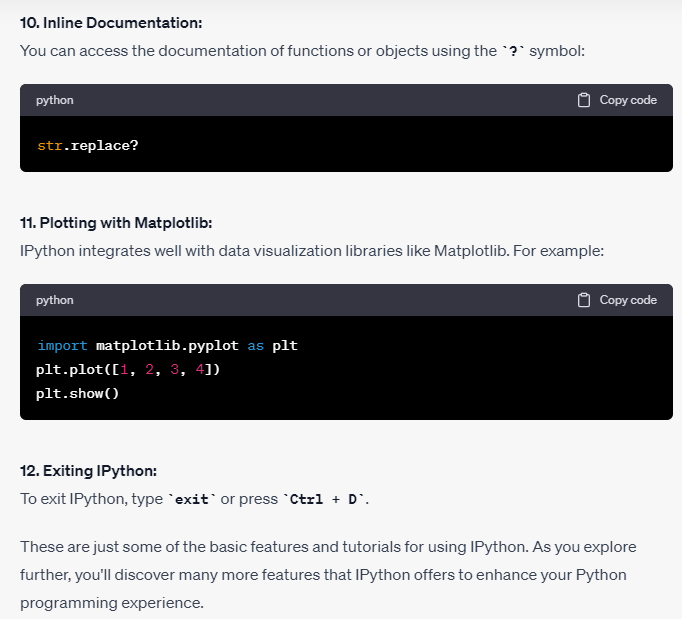
Task: Select the "11. Plotting with Matplotlib:" heading
Action: point(116,222)
